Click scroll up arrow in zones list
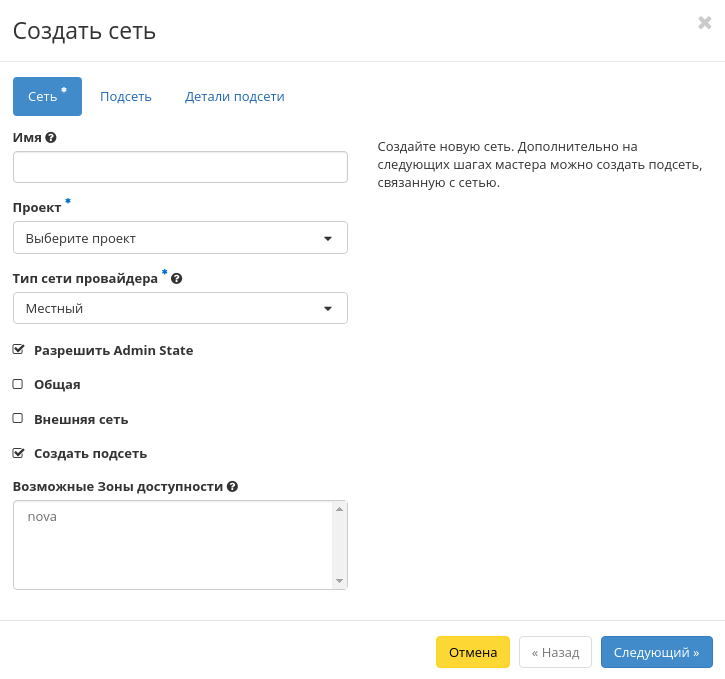The height and width of the screenshot is (679, 725). pyautogui.click(x=339, y=509)
